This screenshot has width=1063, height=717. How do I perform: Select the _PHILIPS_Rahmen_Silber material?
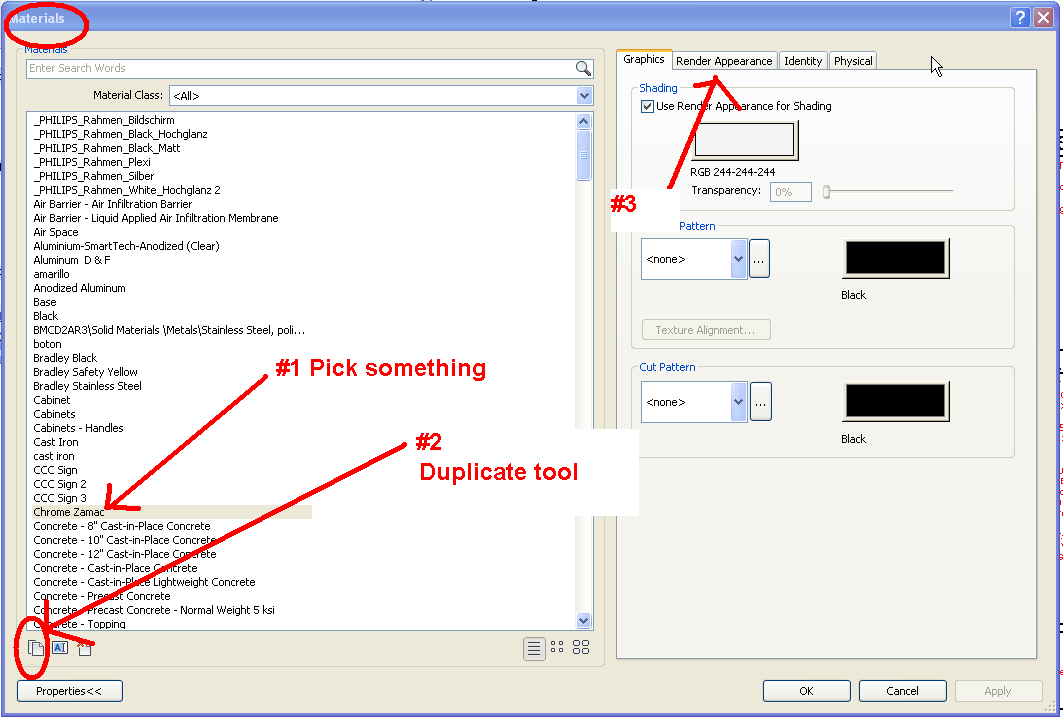pos(94,176)
